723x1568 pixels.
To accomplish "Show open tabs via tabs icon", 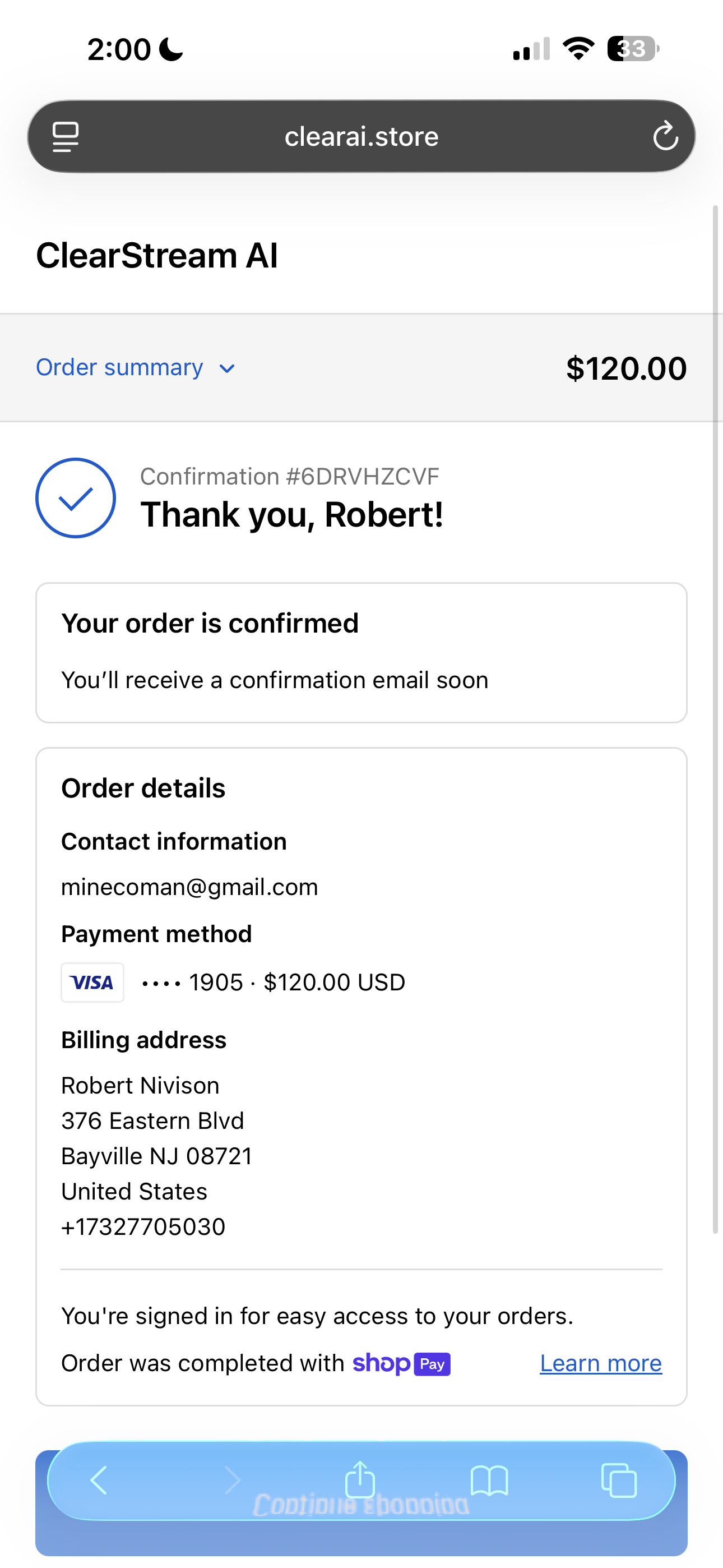I will tap(618, 1481).
